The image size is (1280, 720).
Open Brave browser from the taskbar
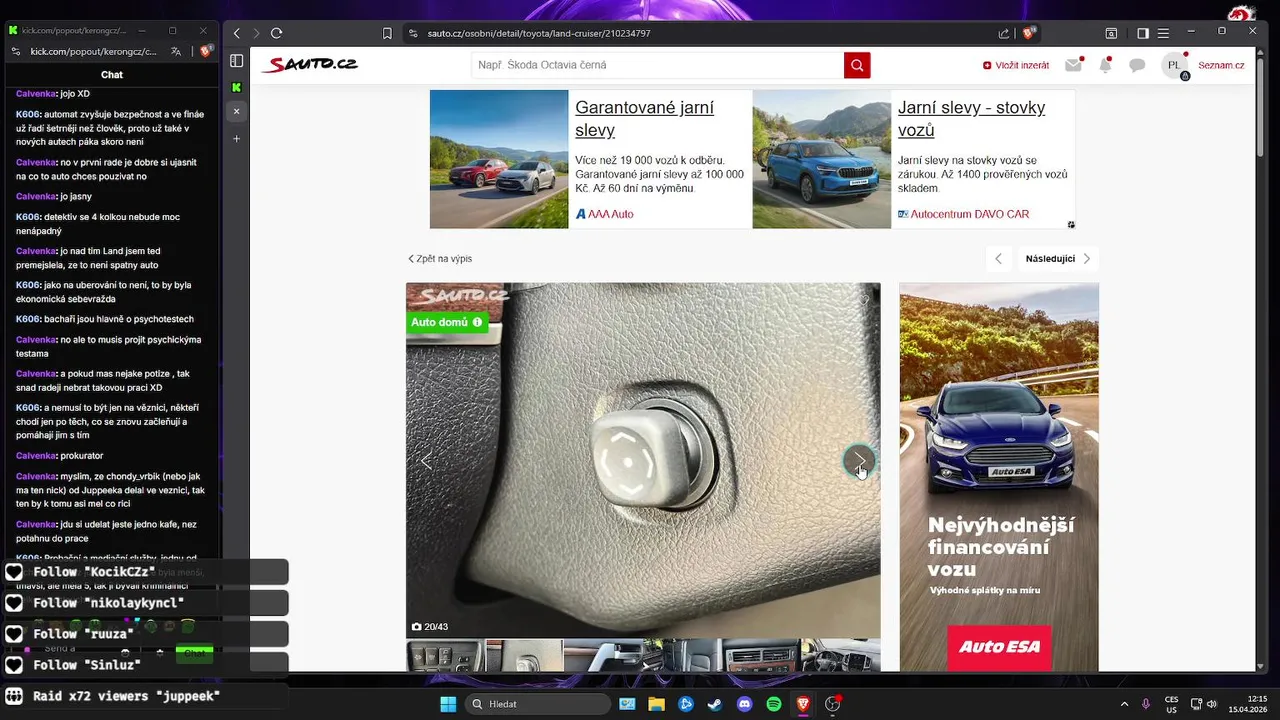(803, 704)
